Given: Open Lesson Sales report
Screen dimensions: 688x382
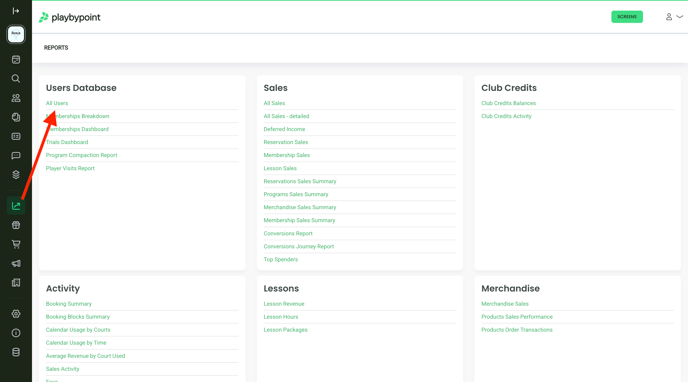Looking at the screenshot, I should 280,168.
